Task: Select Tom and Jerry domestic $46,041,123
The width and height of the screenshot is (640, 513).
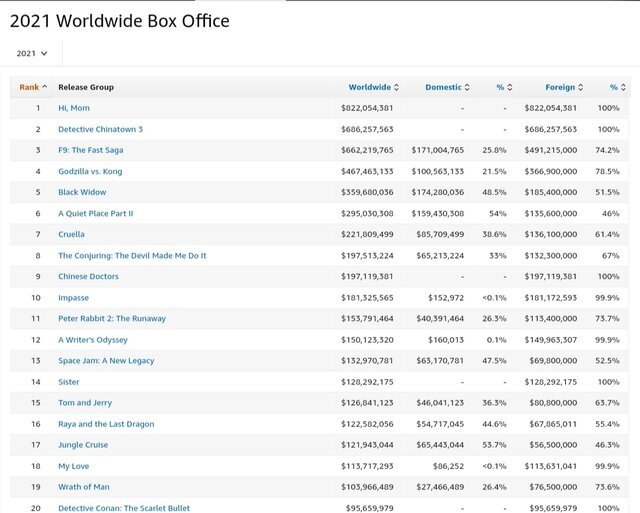Action: pos(440,403)
